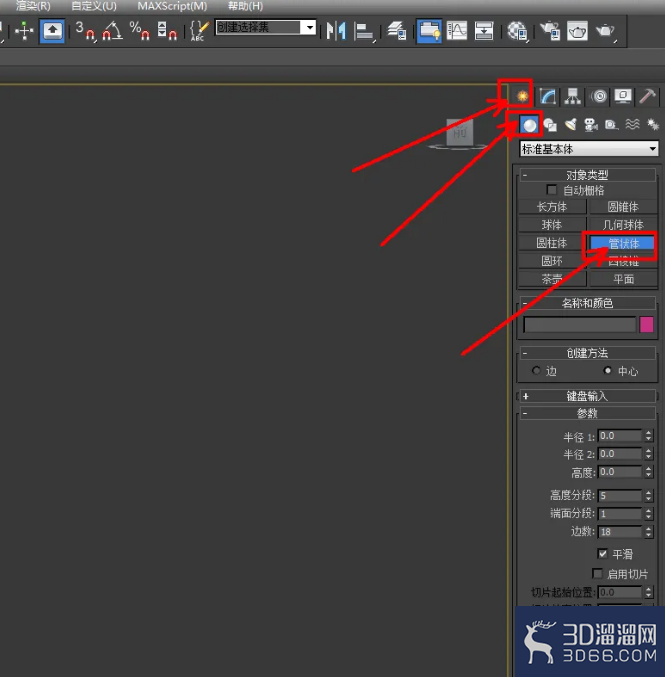Click Render Production teapot icon
665x677 pixels.
pos(605,31)
